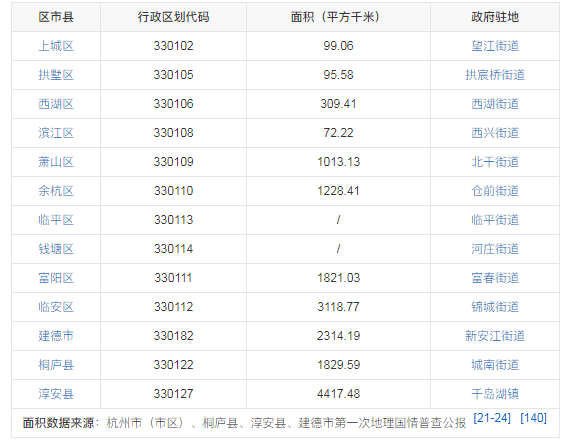This screenshot has height=446, width=580.
Task: Click the 临平区 link
Action: [56, 220]
